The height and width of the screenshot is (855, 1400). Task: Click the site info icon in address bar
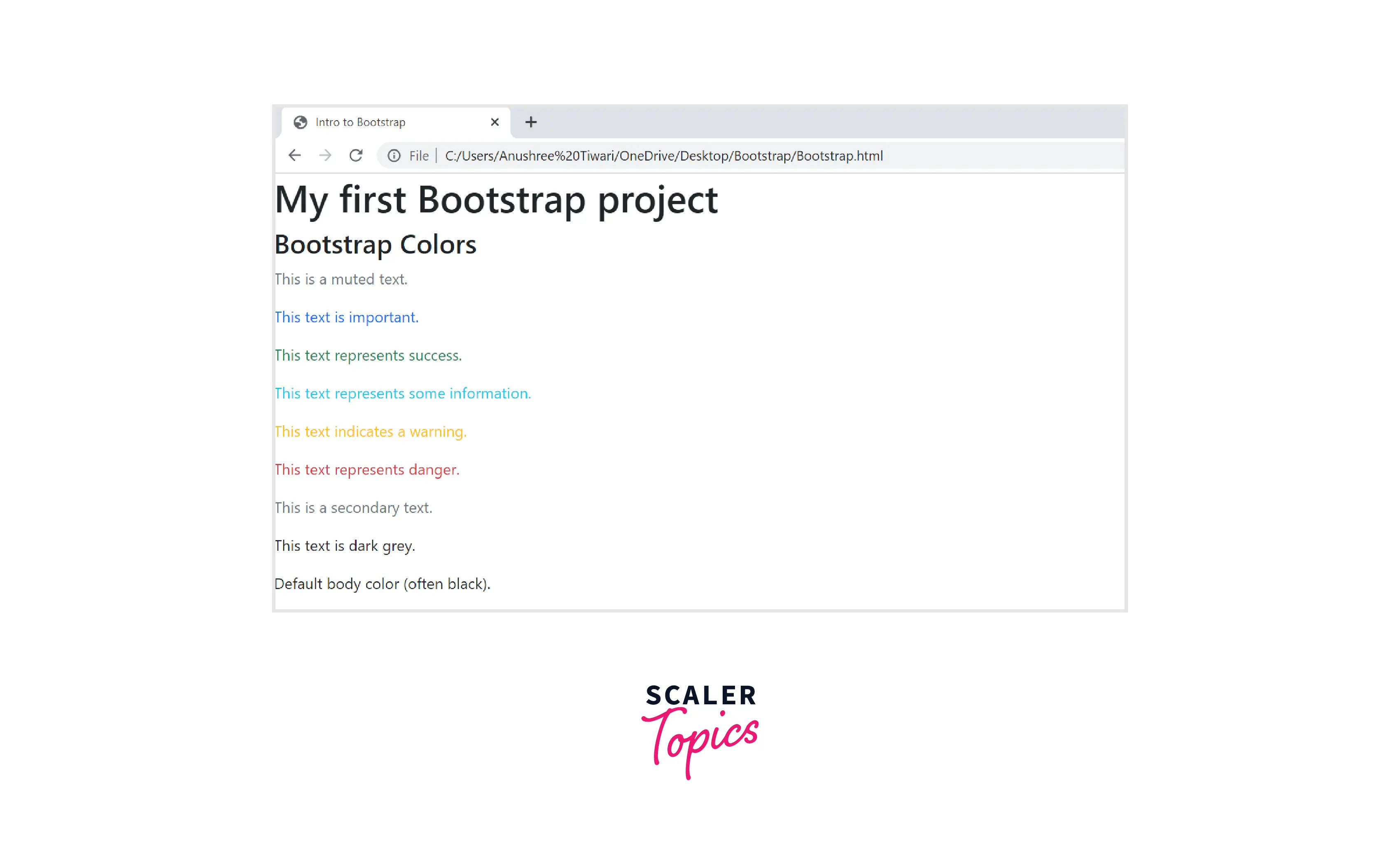(394, 156)
